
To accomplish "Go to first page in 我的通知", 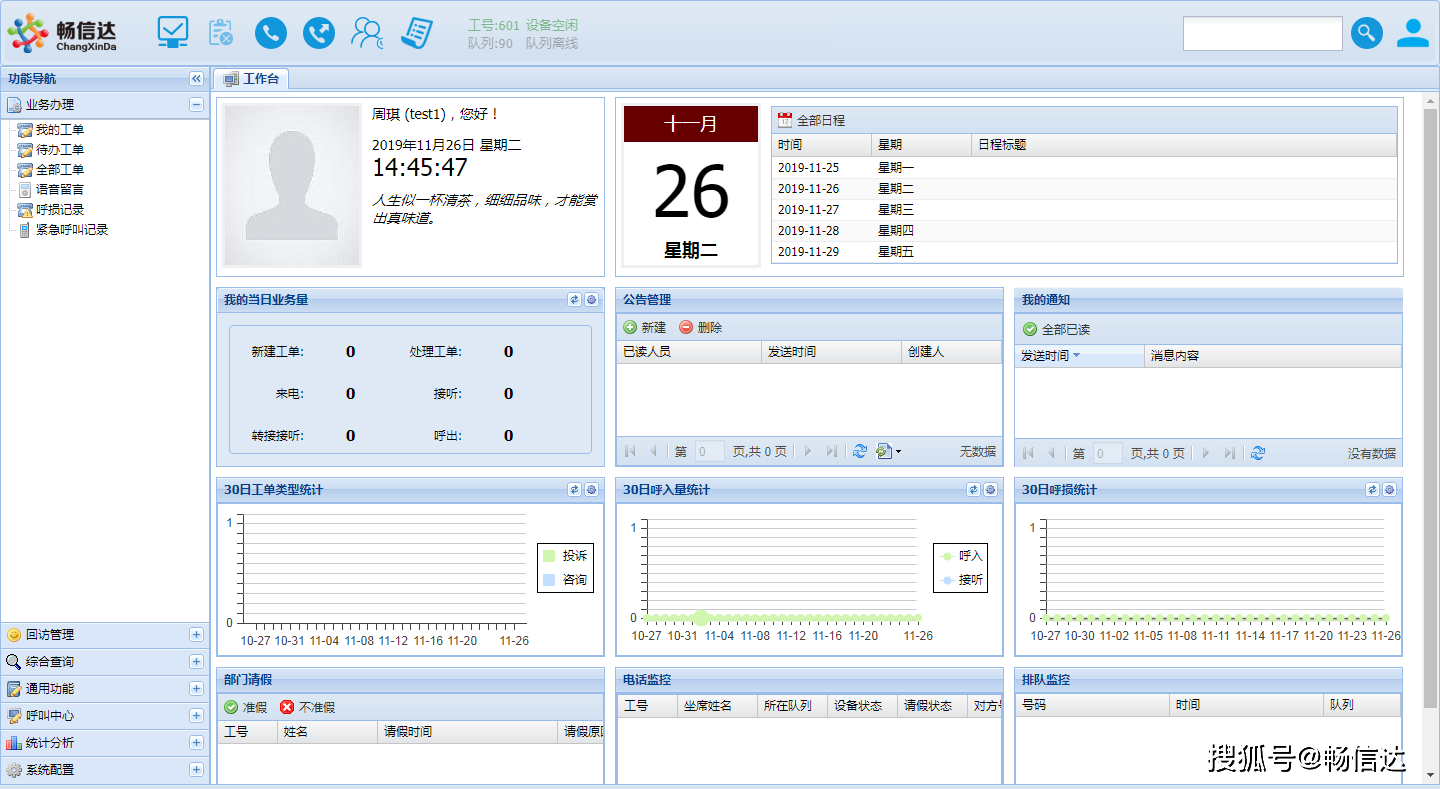I will pos(1027,453).
